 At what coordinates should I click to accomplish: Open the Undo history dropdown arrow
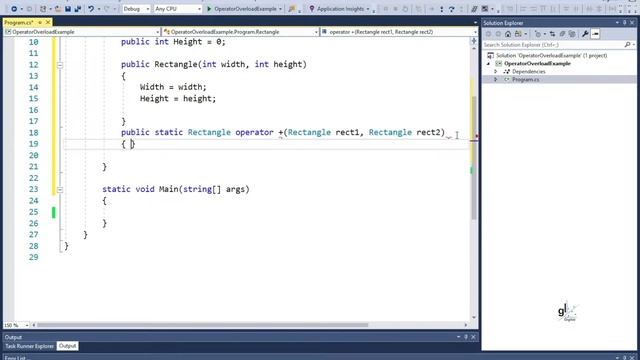pyautogui.click(x=99, y=9)
